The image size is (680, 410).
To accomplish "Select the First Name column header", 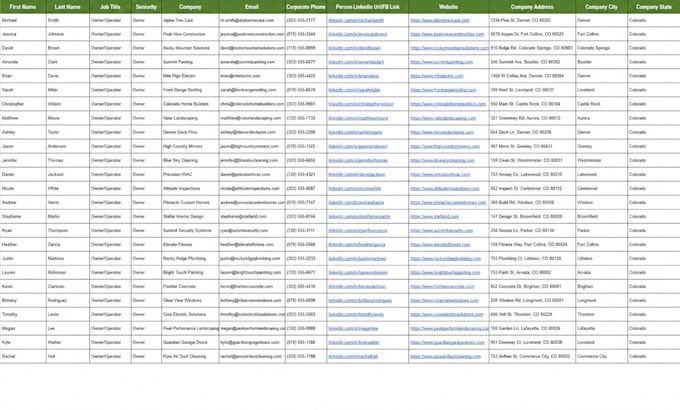I will 23,7.
